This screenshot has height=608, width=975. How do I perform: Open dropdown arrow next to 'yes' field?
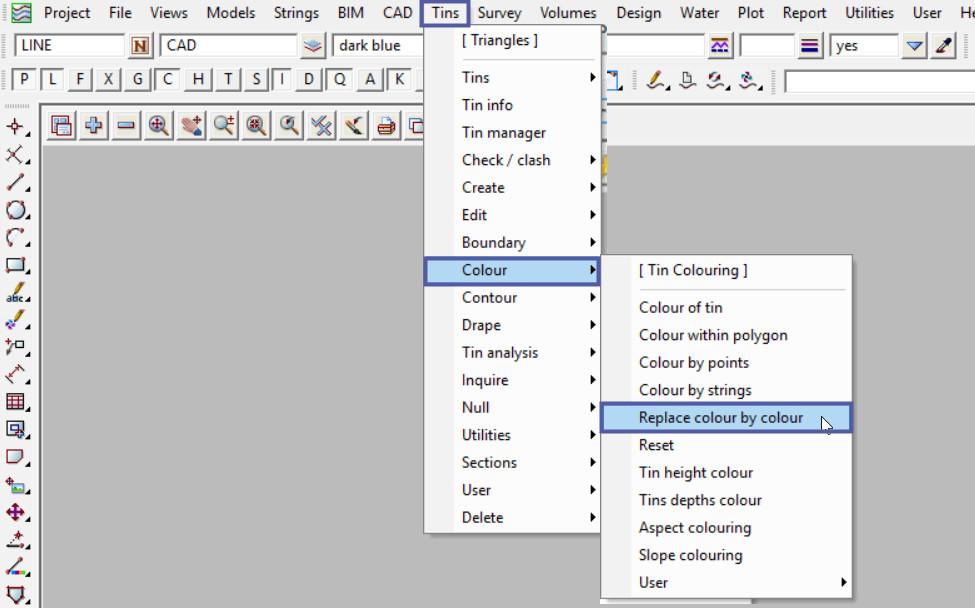(914, 45)
